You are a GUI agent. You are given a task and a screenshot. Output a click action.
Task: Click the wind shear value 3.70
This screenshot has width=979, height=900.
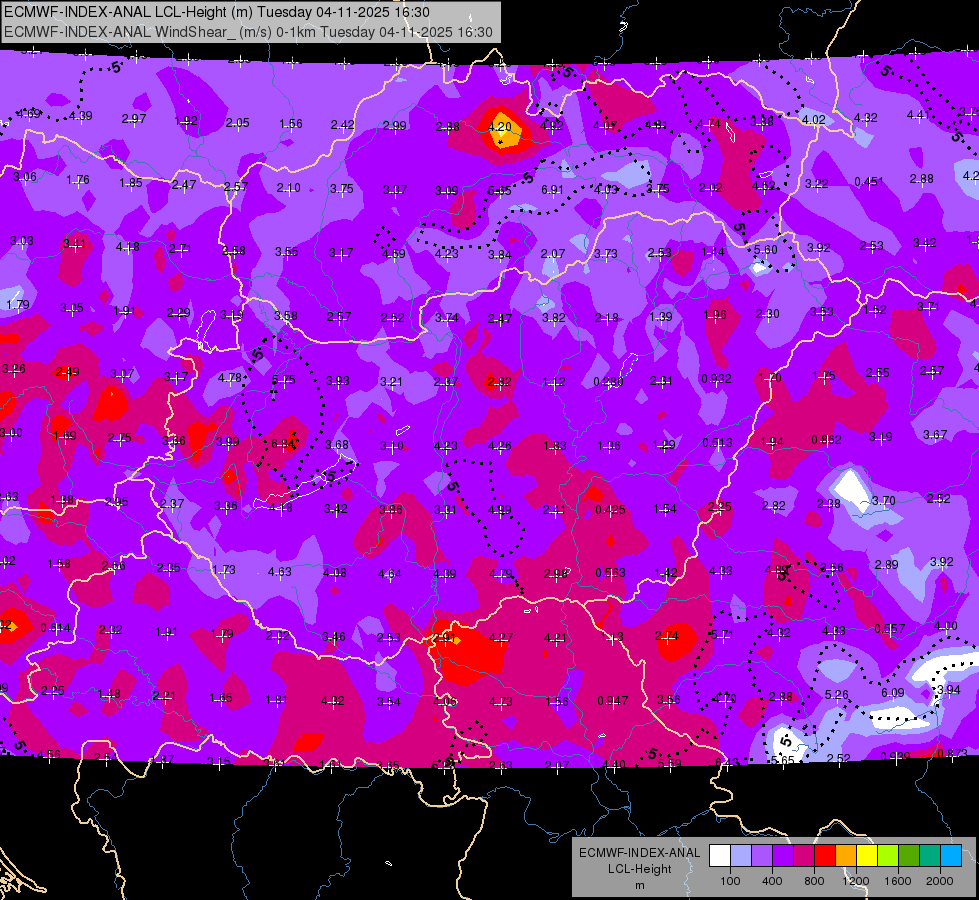coord(883,501)
